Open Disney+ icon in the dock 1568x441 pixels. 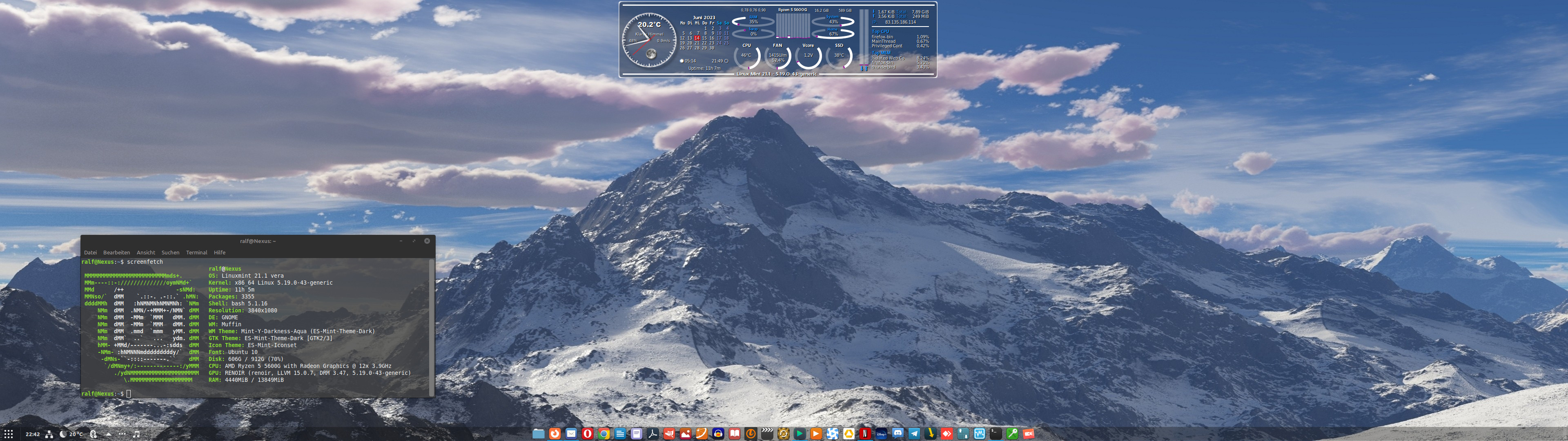click(x=882, y=434)
